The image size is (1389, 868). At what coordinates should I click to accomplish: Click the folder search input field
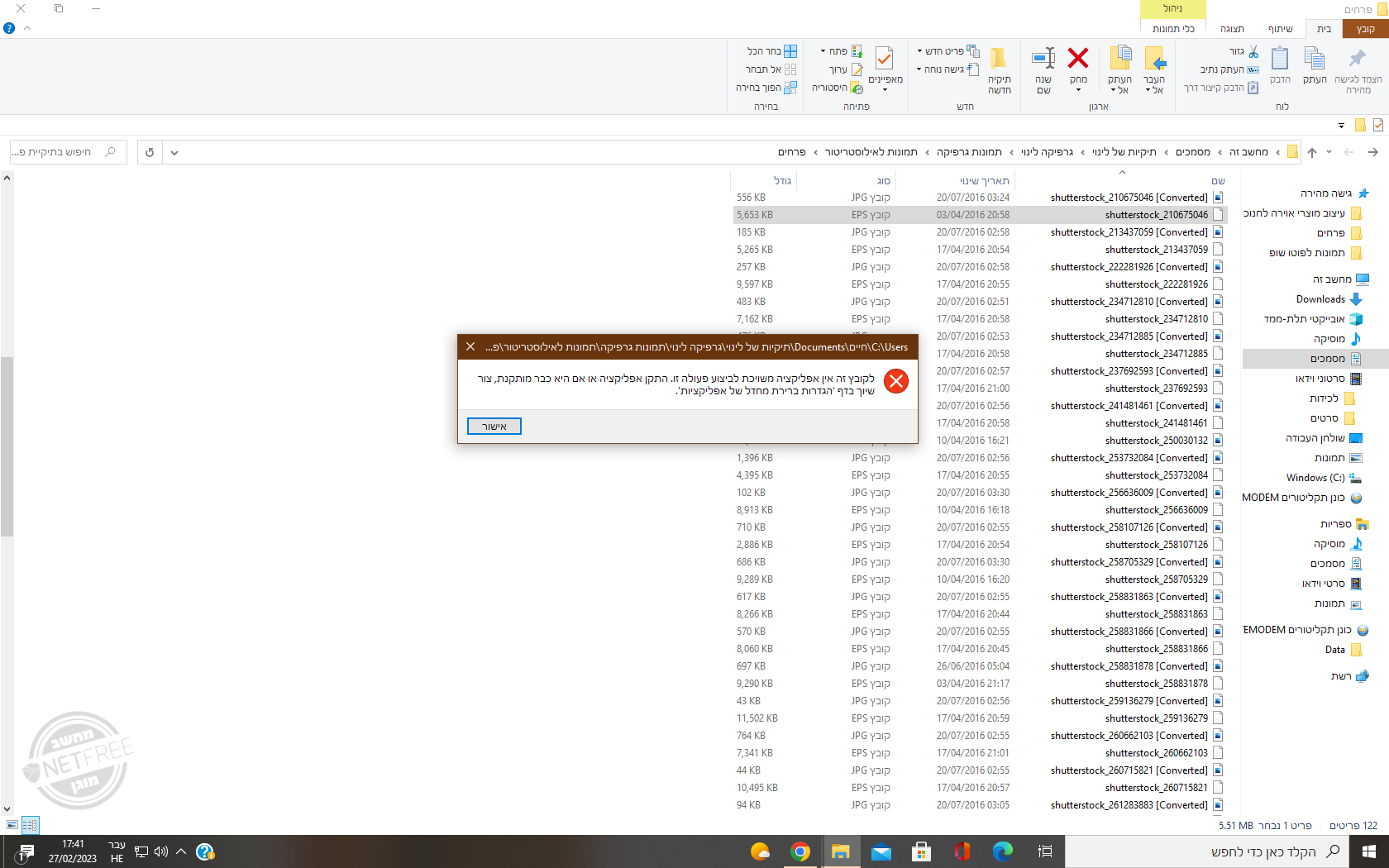tap(68, 152)
